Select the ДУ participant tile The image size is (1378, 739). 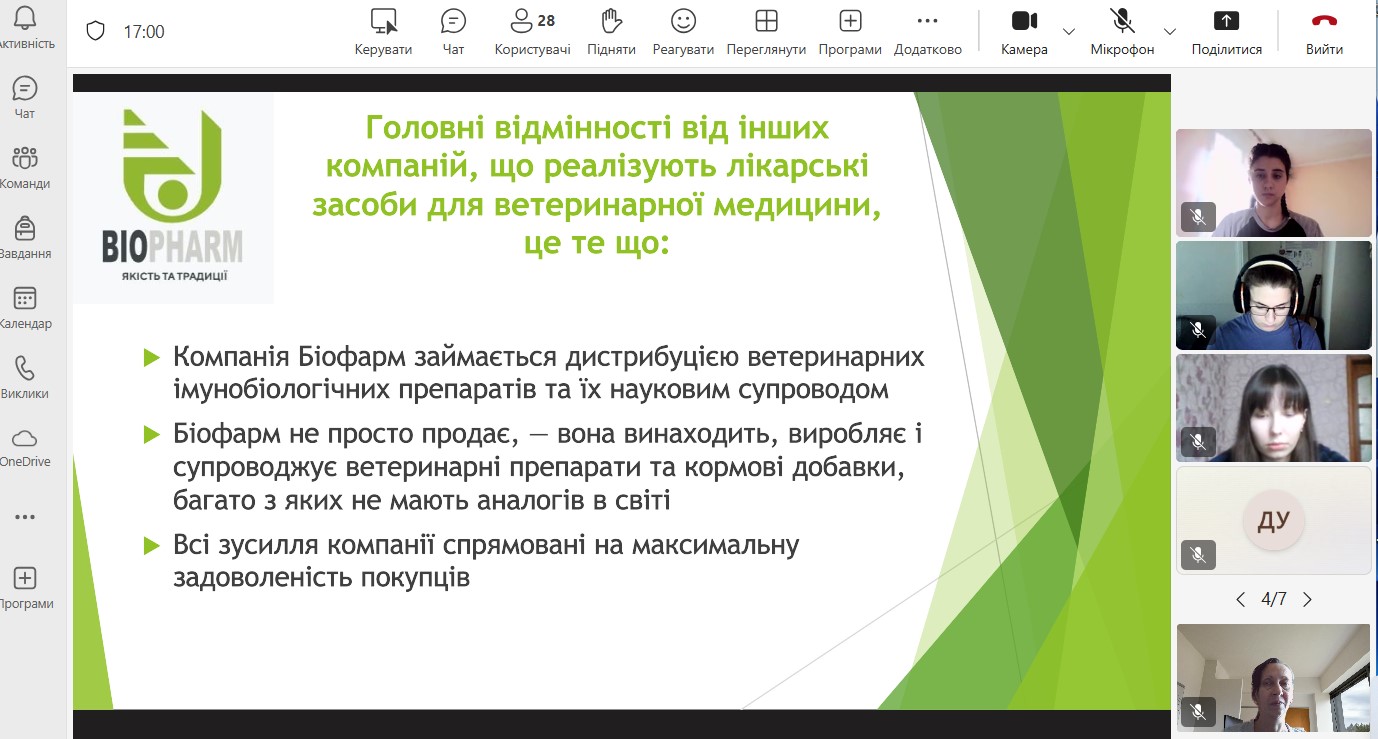click(x=1273, y=520)
